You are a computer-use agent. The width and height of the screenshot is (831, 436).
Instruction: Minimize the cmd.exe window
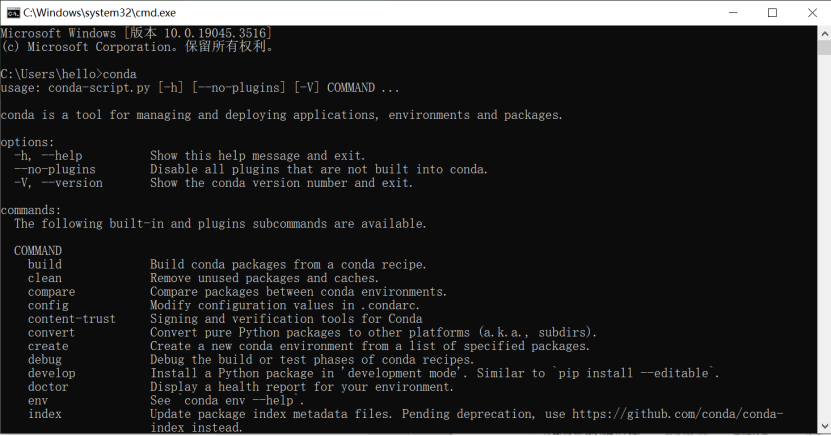coord(733,13)
